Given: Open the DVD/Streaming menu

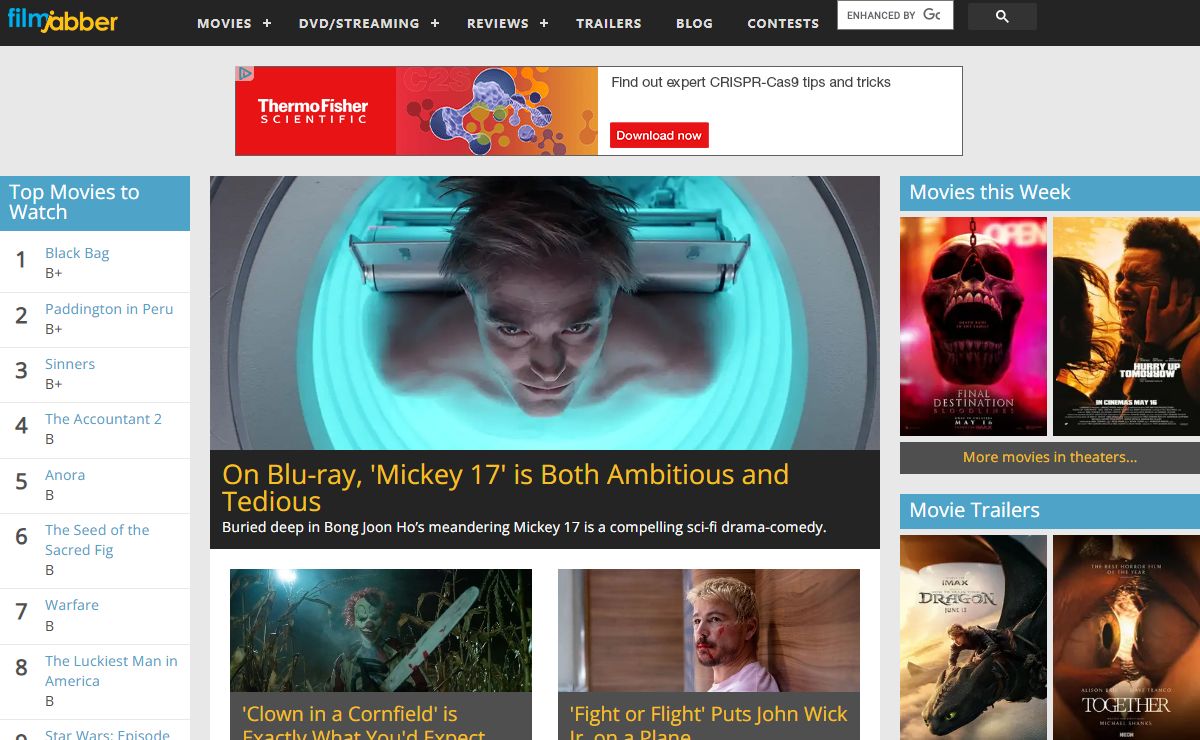Looking at the screenshot, I should tap(359, 23).
